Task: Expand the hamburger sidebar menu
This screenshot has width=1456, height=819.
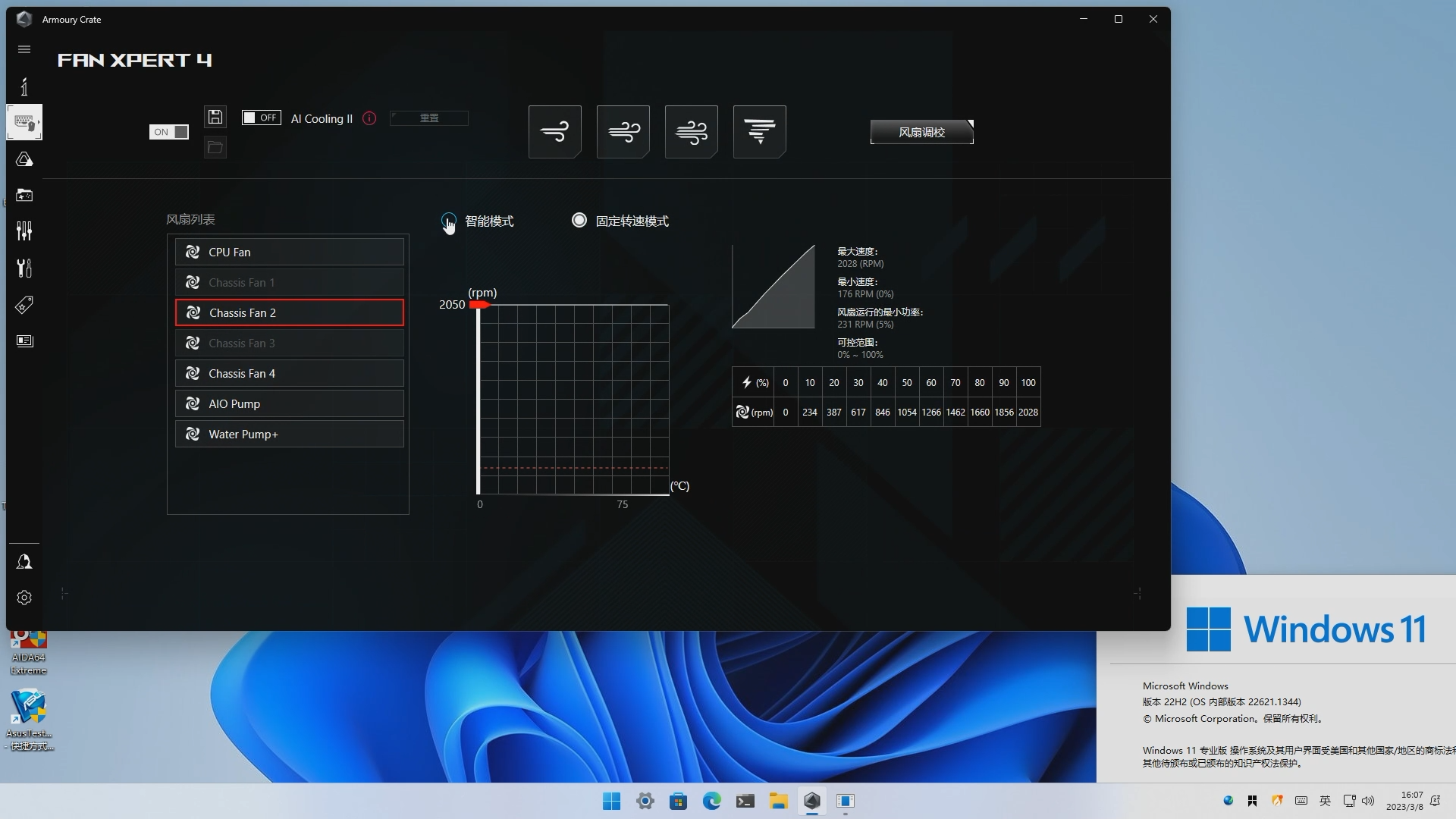Action: (x=24, y=49)
